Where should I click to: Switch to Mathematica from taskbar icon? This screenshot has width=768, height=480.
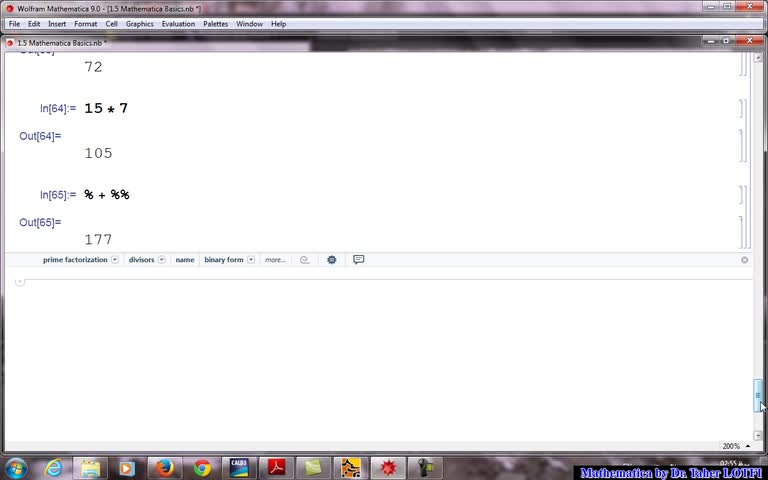pyautogui.click(x=388, y=468)
